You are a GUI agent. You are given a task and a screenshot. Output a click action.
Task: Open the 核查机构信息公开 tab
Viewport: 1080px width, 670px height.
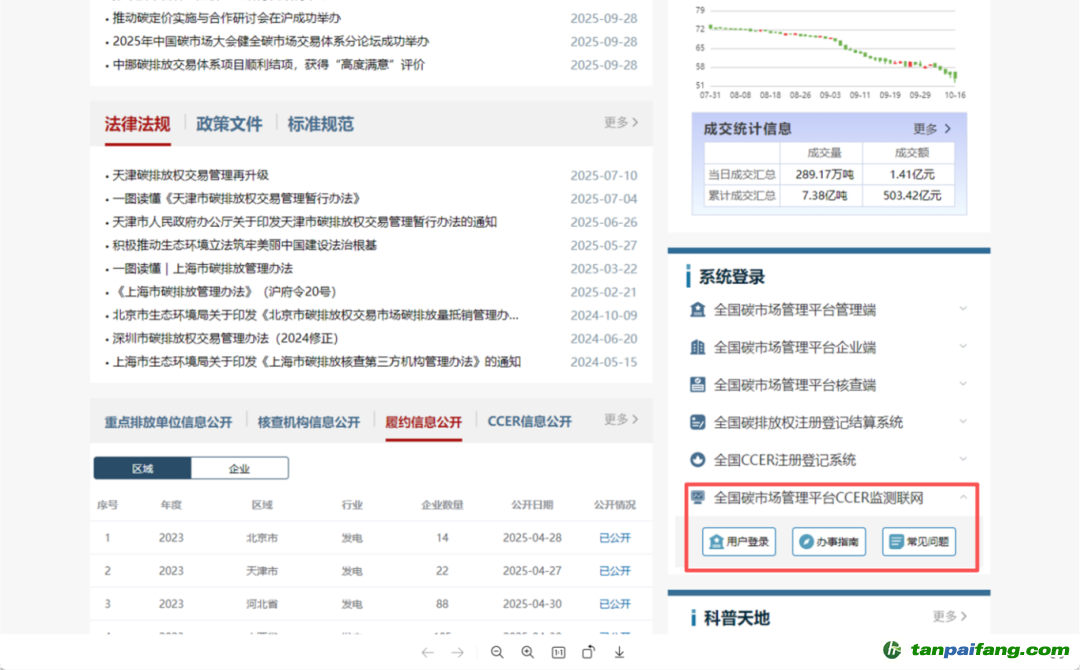pyautogui.click(x=308, y=422)
